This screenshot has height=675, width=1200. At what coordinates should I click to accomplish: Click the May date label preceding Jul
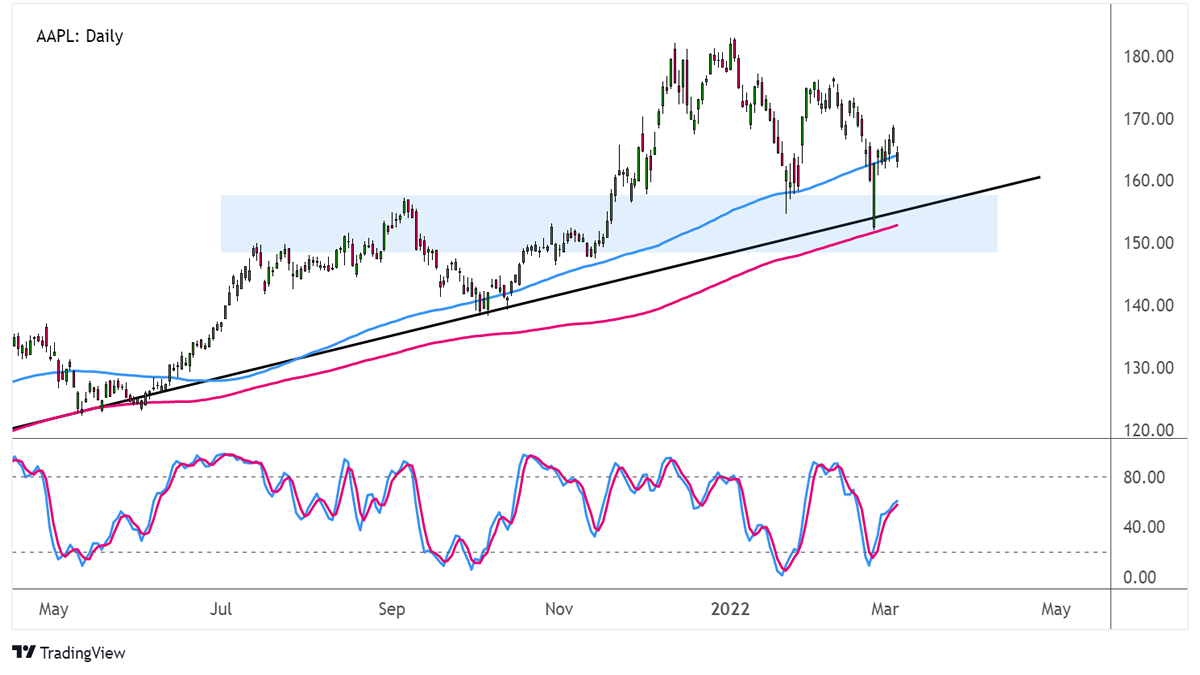point(53,609)
